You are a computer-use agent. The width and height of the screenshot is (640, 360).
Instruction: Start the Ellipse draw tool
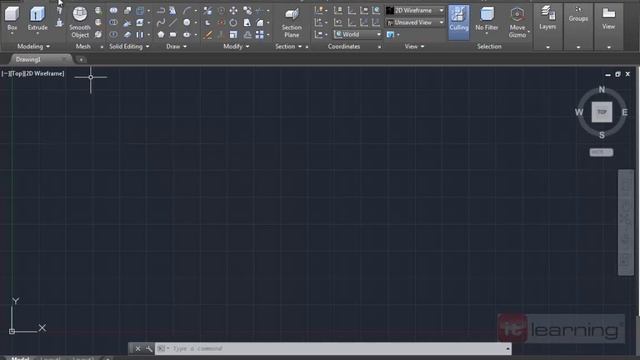[187, 35]
